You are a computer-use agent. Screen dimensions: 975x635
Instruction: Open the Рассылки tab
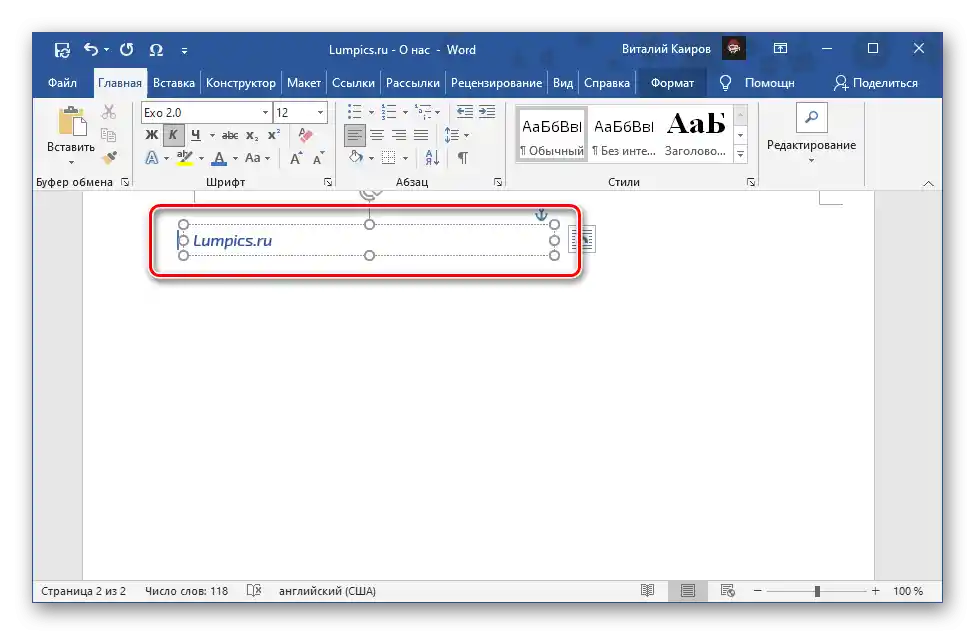tap(413, 83)
